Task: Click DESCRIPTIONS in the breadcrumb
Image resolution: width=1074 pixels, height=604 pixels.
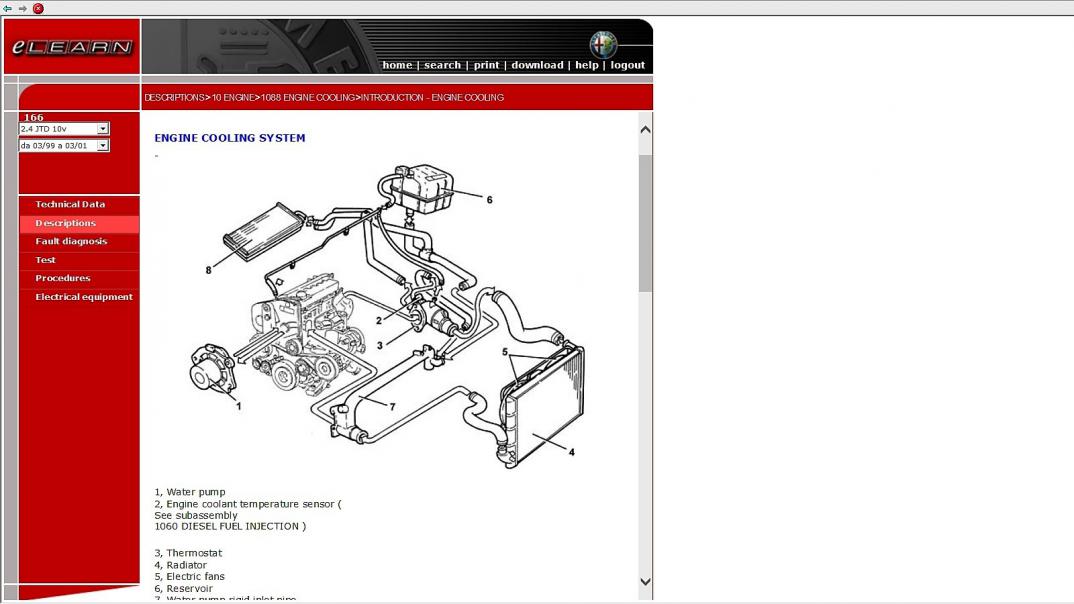Action: point(175,97)
